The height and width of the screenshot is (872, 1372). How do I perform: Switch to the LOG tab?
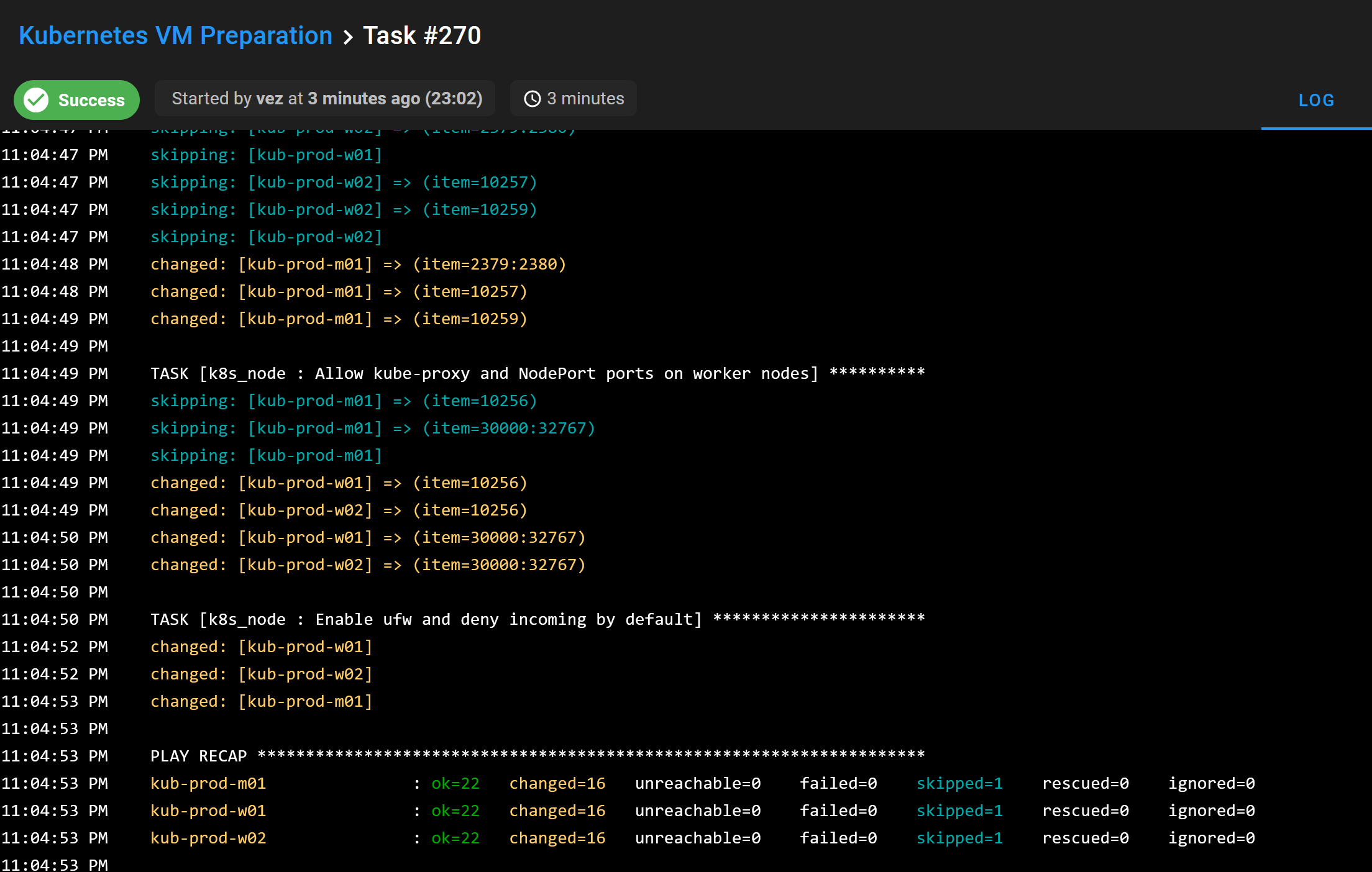[x=1316, y=100]
